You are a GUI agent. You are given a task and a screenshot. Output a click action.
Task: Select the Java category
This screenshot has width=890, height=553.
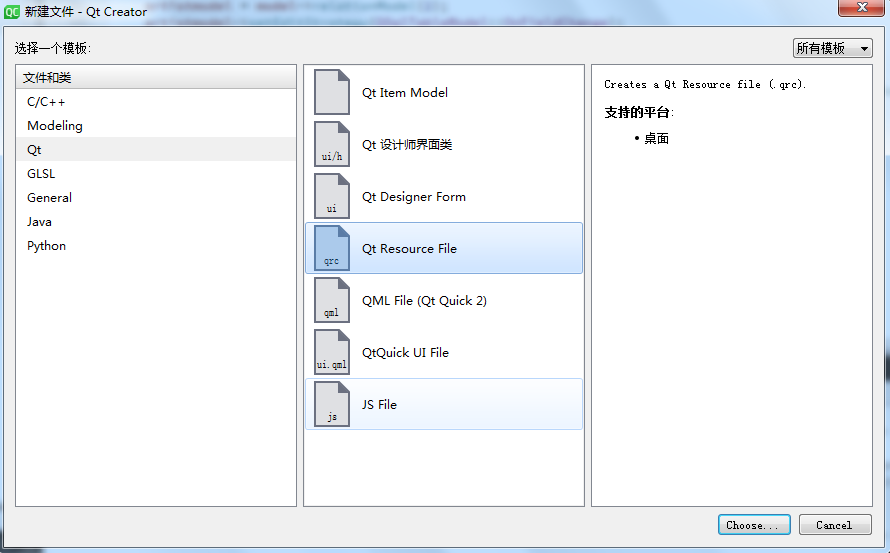coord(156,221)
